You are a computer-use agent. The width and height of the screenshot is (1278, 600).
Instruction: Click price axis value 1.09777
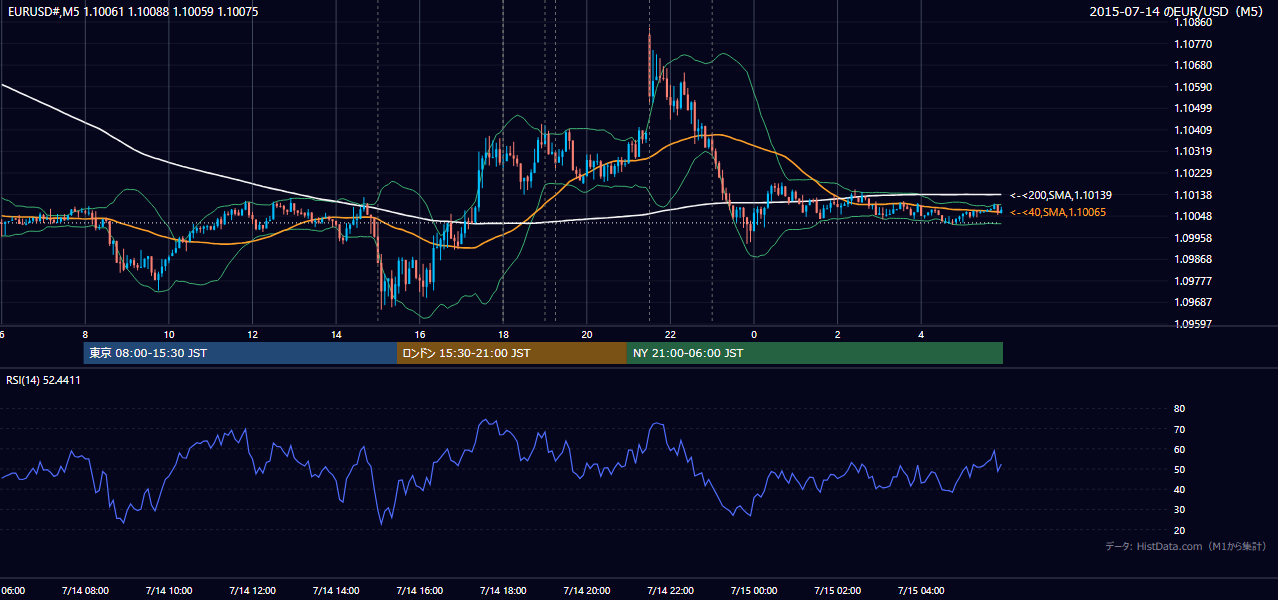pyautogui.click(x=1193, y=281)
